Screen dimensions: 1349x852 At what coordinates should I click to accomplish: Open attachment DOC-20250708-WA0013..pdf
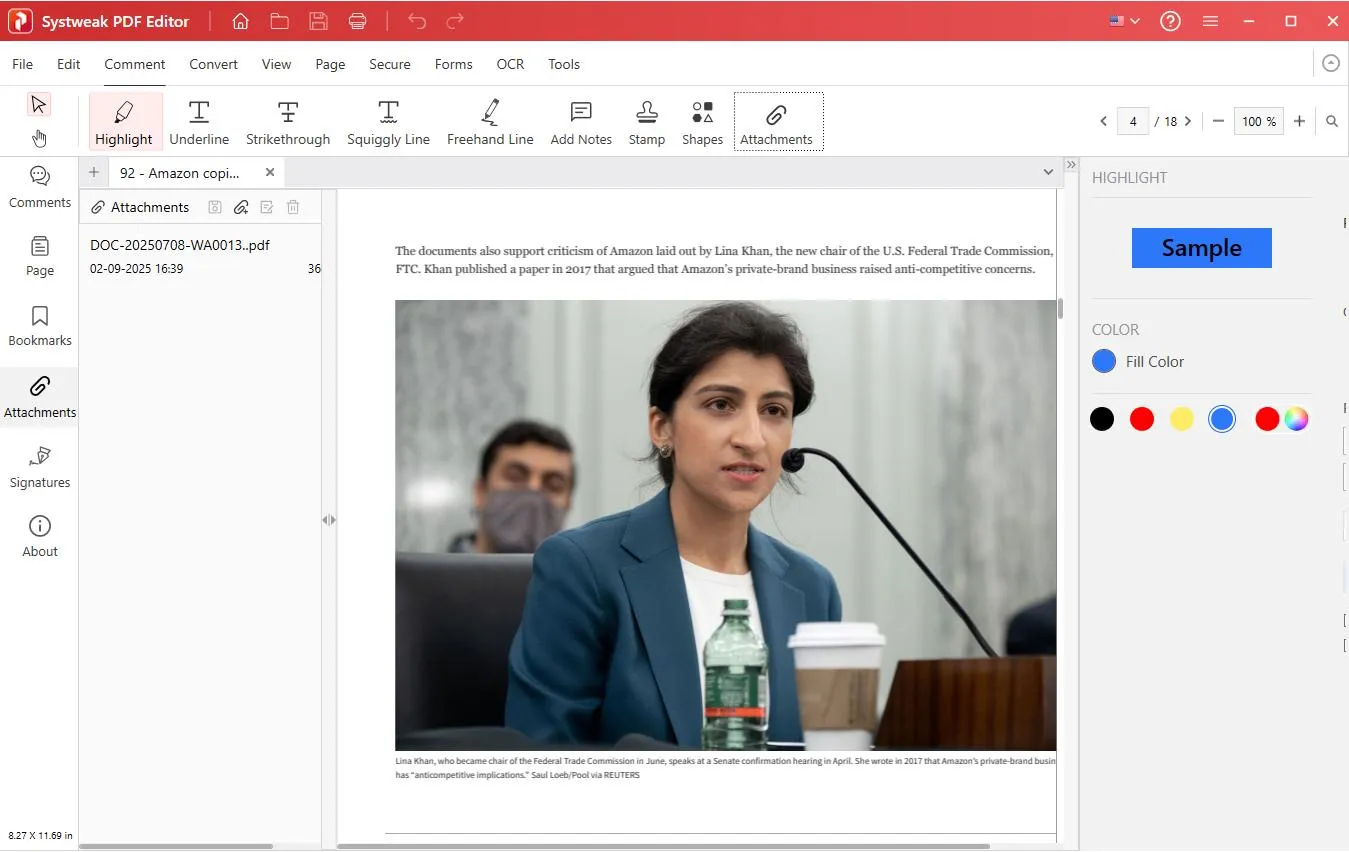[180, 245]
